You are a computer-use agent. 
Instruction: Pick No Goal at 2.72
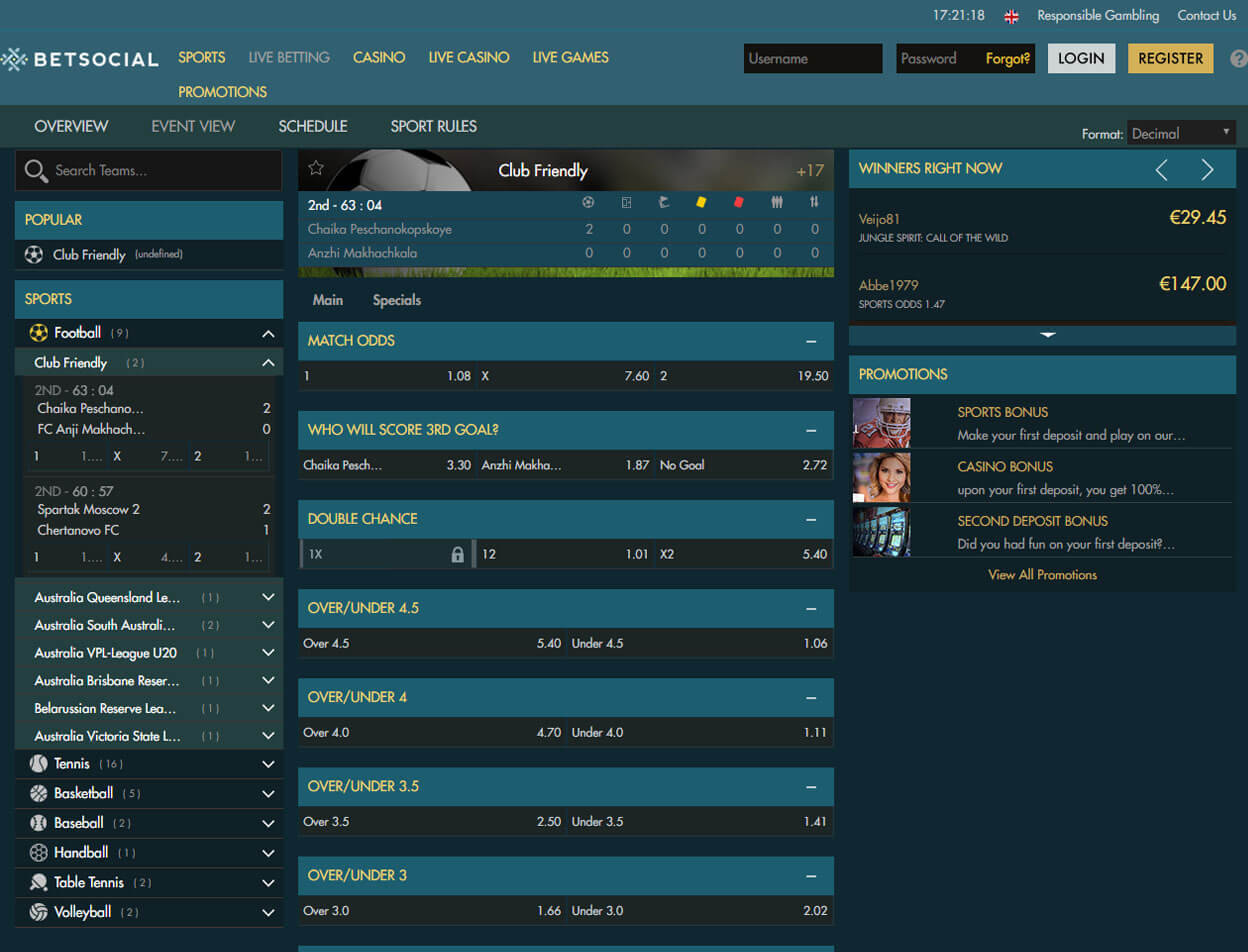click(x=744, y=465)
